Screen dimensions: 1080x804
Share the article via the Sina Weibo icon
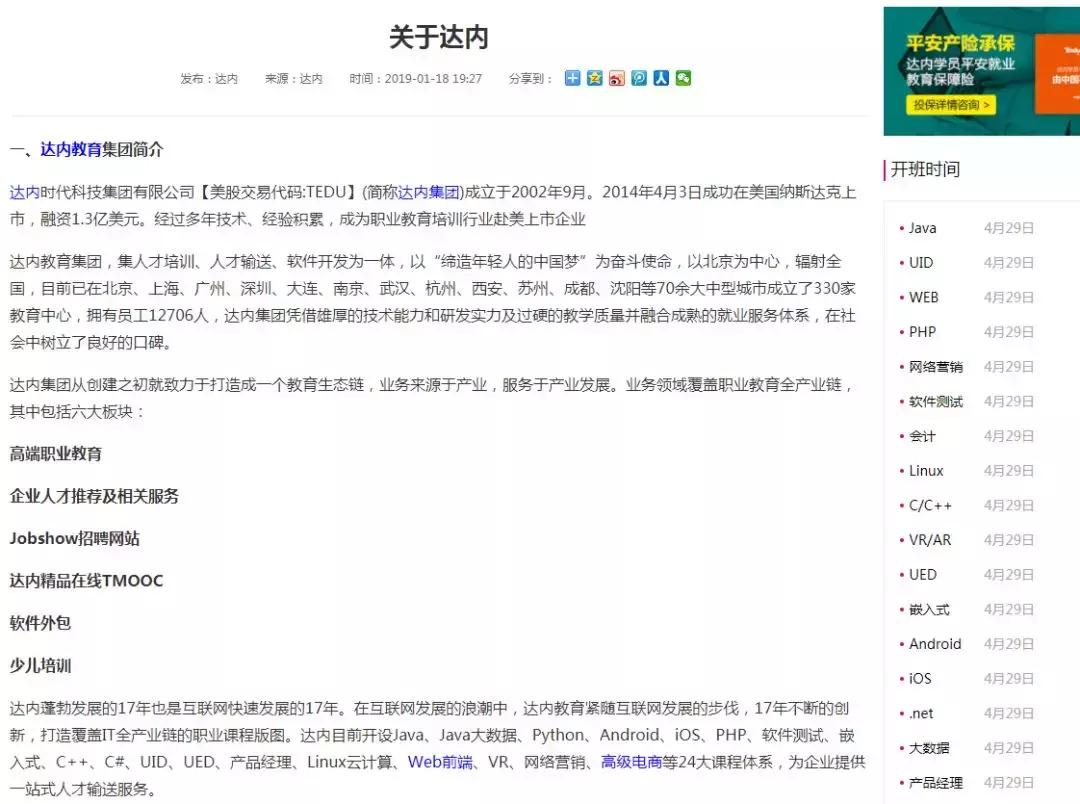pyautogui.click(x=616, y=77)
